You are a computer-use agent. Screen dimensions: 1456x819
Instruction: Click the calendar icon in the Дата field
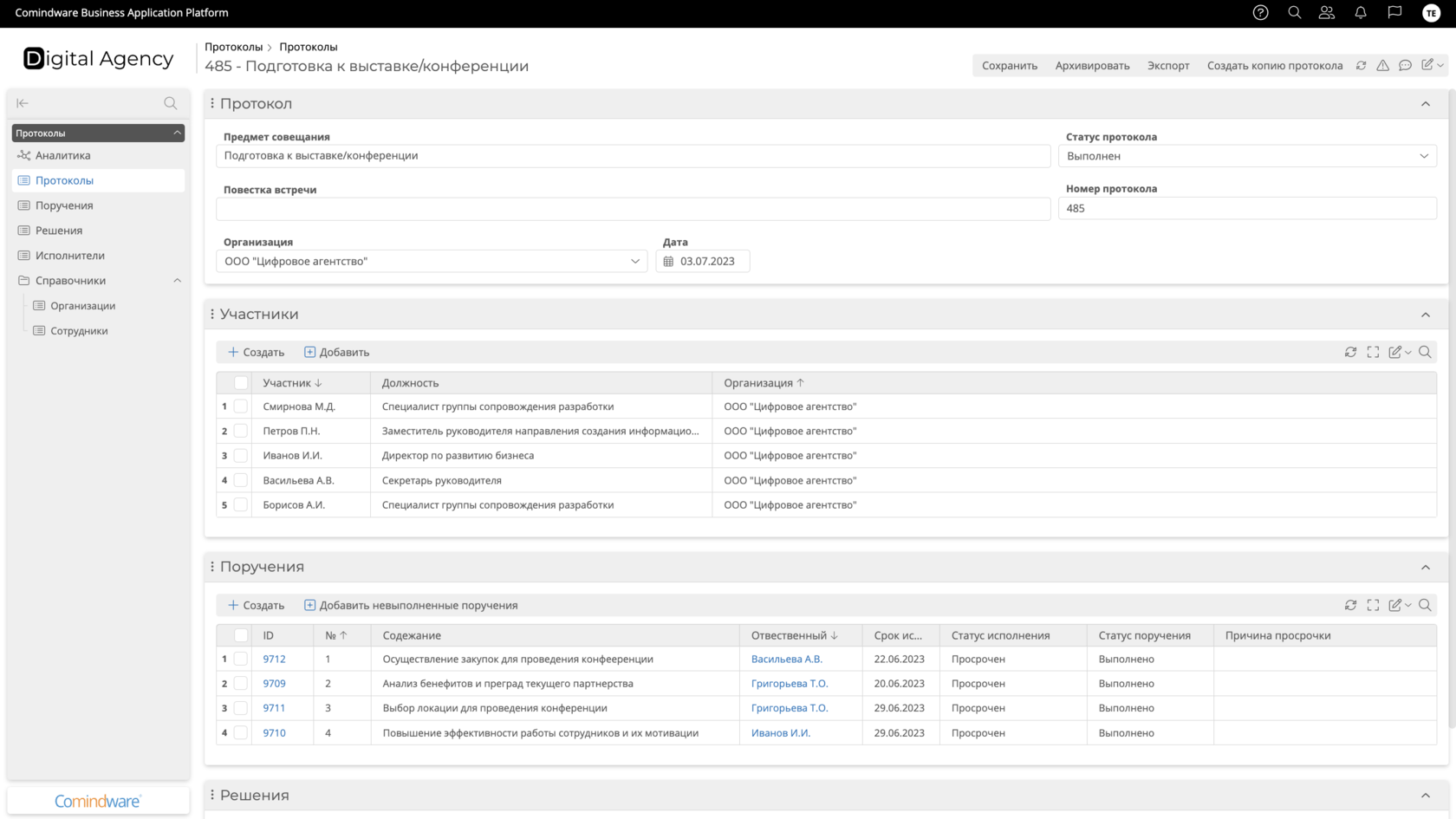tap(668, 262)
